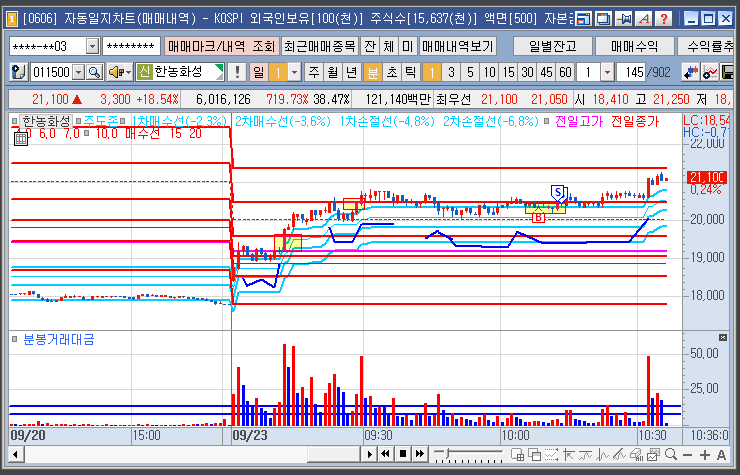Click the data grid icon in chart corner
Viewport: 740px width, 475px height.
click(21, 139)
